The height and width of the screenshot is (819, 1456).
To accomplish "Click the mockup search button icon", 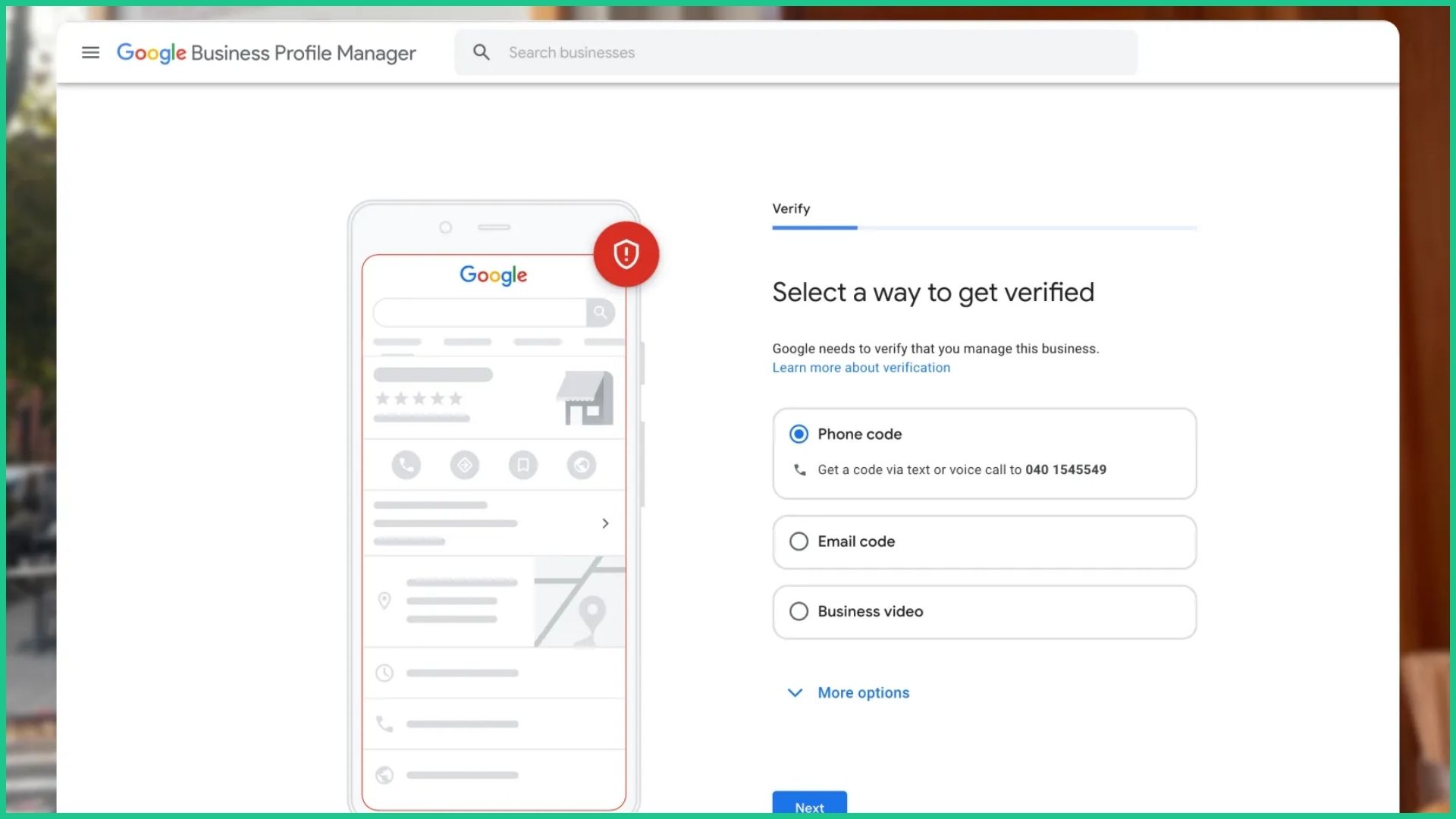I will (600, 312).
